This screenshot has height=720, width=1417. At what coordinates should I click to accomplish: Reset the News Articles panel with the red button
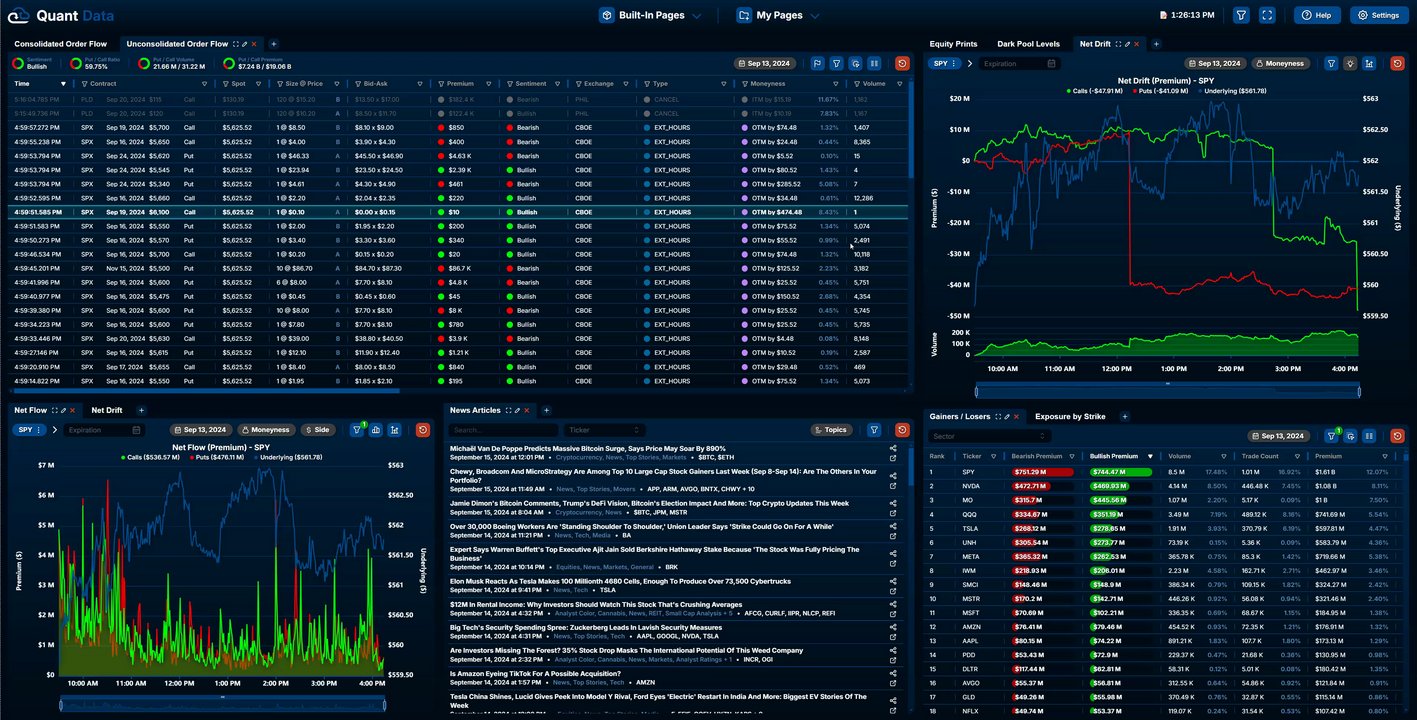[x=903, y=430]
